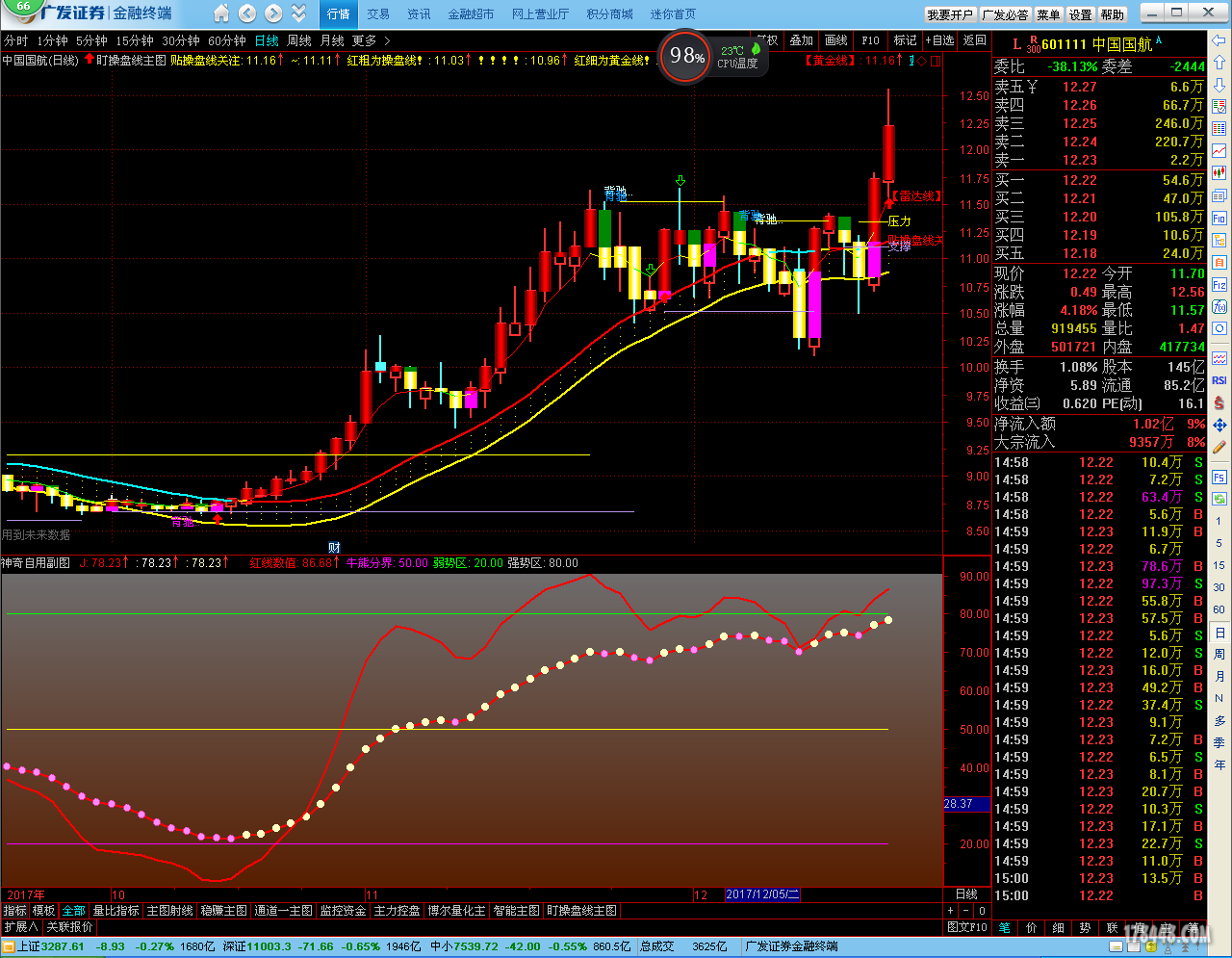Select the 15 minute period in right sidebar
Viewport: 1232px width, 958px height.
pos(1219,565)
